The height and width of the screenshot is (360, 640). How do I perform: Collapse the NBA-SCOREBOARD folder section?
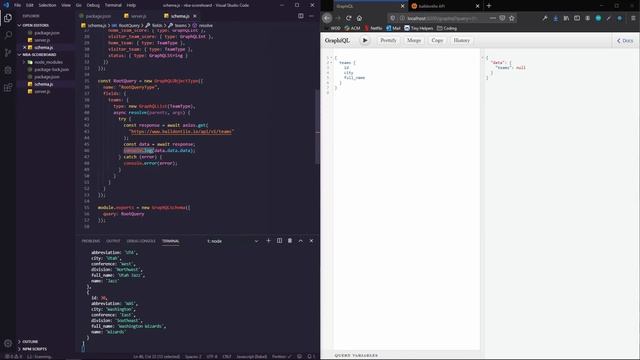37,55
